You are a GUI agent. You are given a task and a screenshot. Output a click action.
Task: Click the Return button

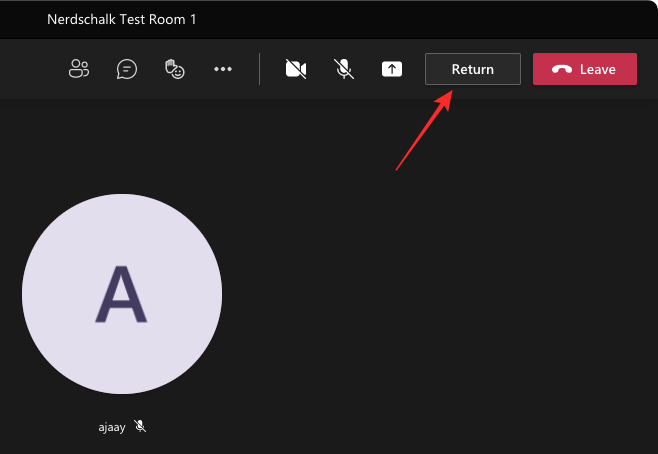[472, 69]
